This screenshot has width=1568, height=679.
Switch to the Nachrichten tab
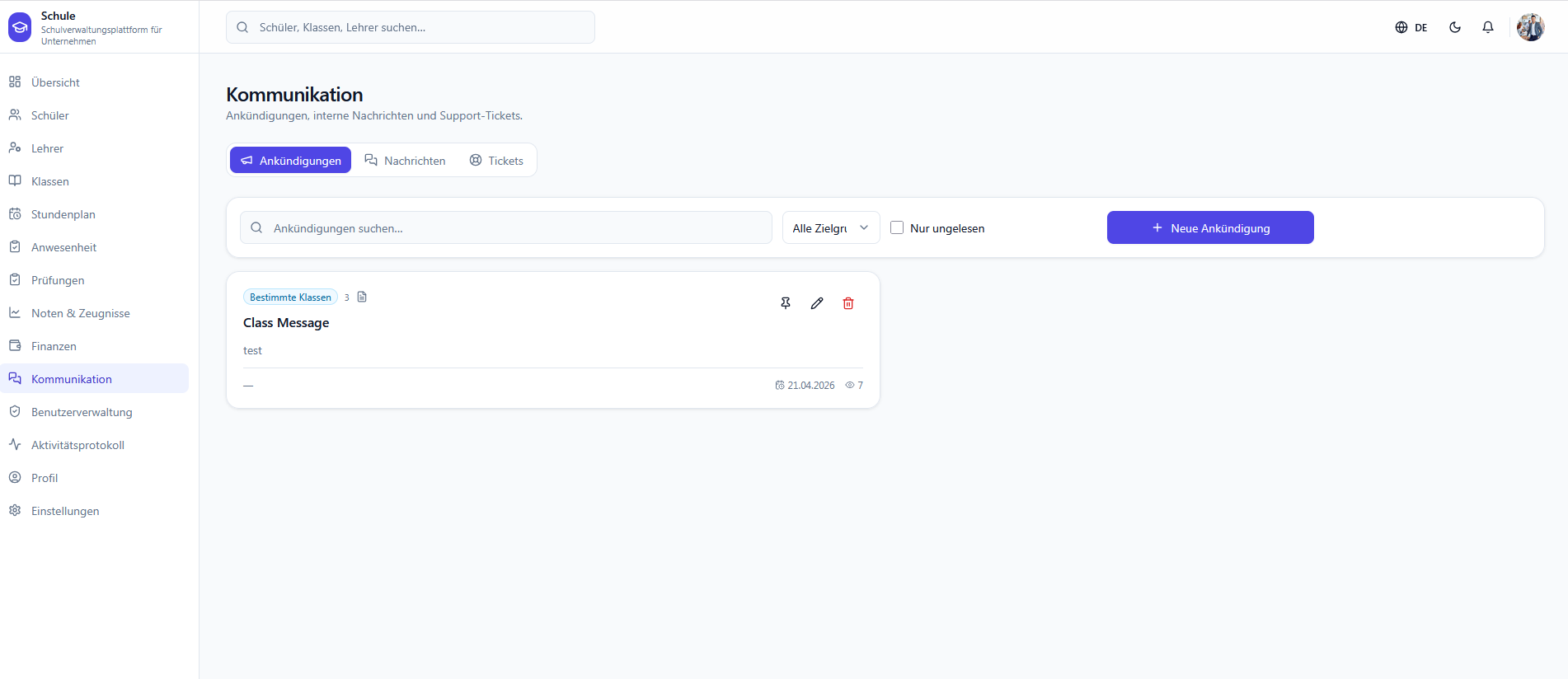click(406, 160)
